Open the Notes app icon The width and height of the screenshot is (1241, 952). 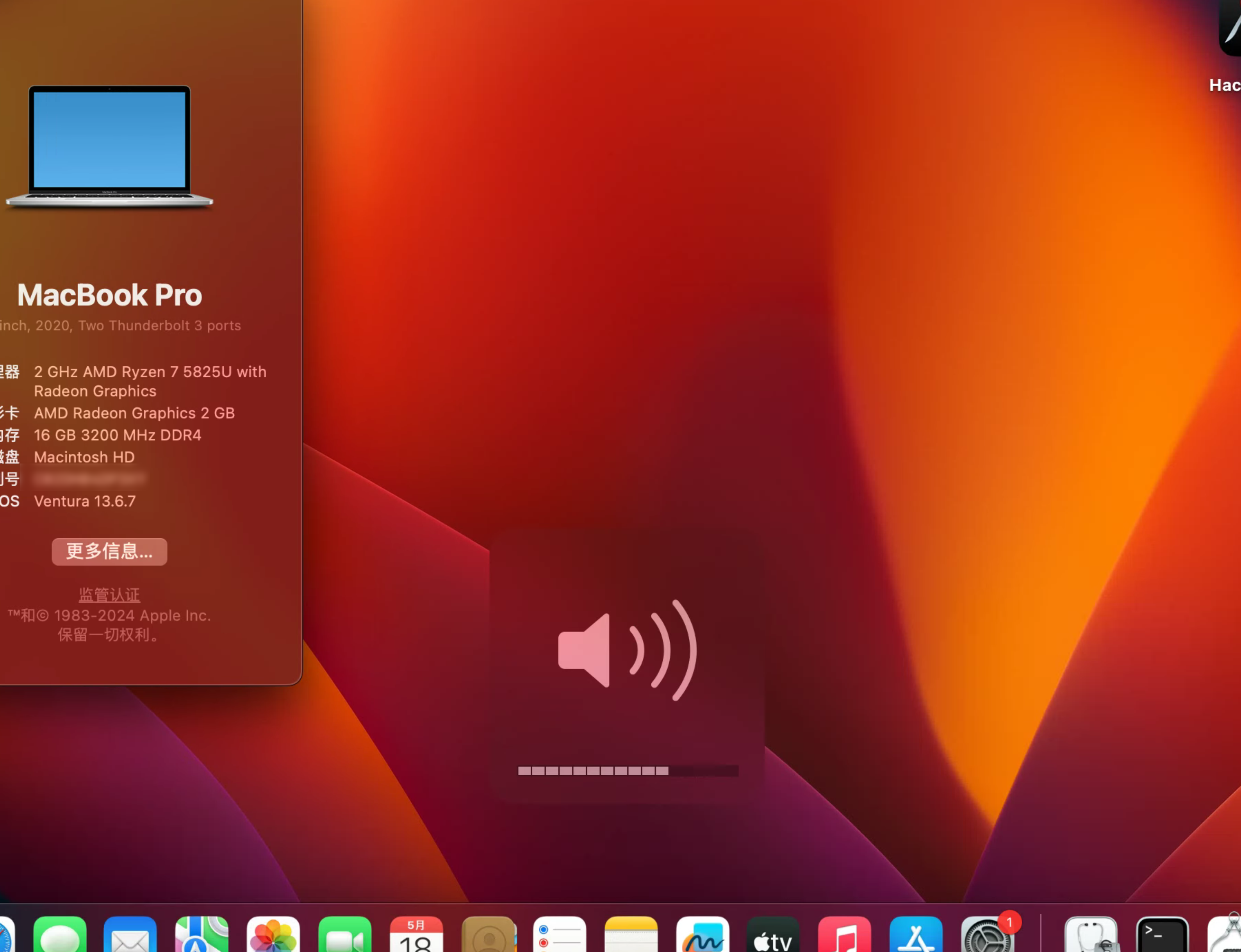tap(631, 935)
